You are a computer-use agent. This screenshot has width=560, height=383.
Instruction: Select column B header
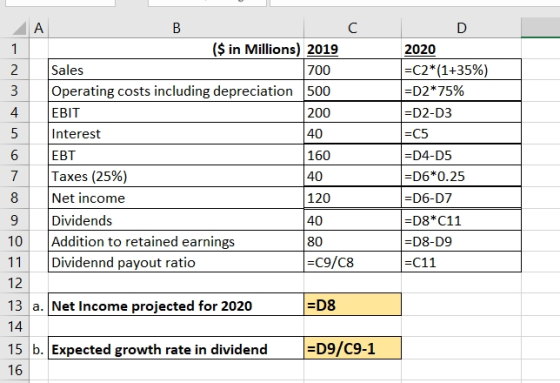176,28
